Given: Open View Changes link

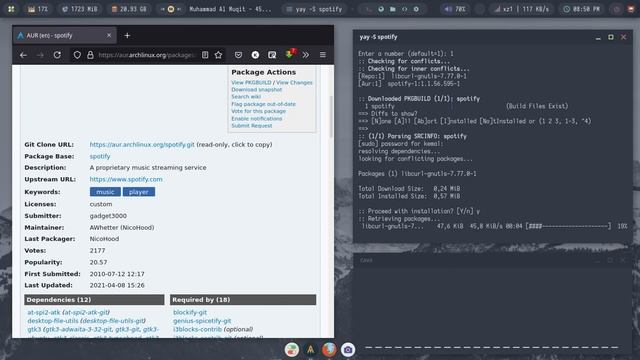Looking at the screenshot, I should 294,82.
